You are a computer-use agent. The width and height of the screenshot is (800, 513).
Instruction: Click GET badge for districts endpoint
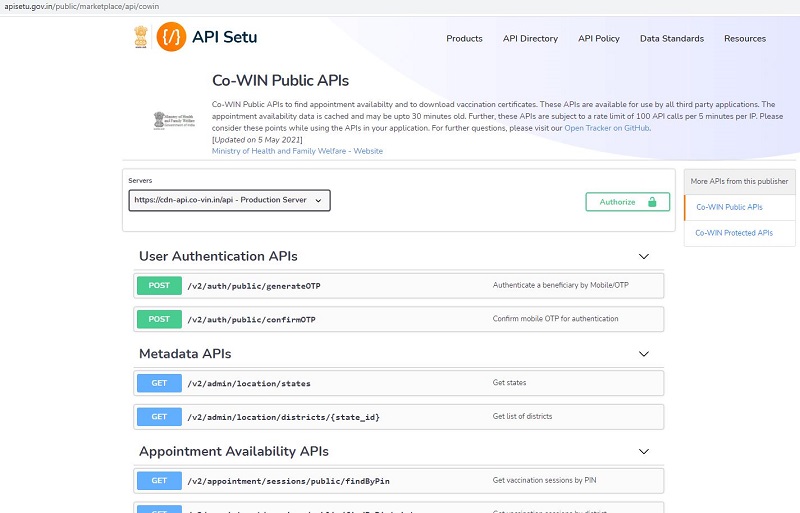coord(159,417)
